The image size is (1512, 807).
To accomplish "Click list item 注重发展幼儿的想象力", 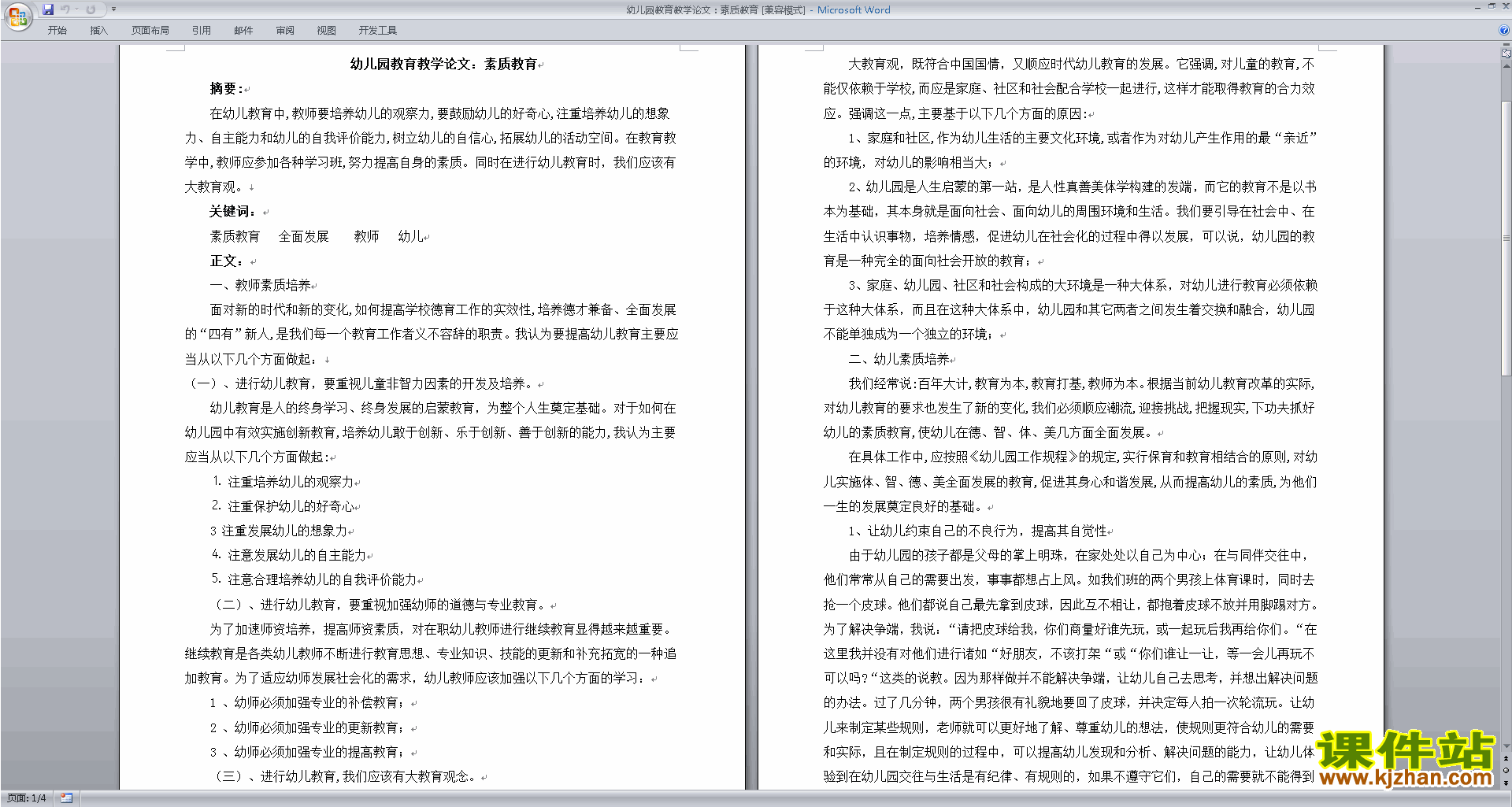I will pyautogui.click(x=284, y=531).
